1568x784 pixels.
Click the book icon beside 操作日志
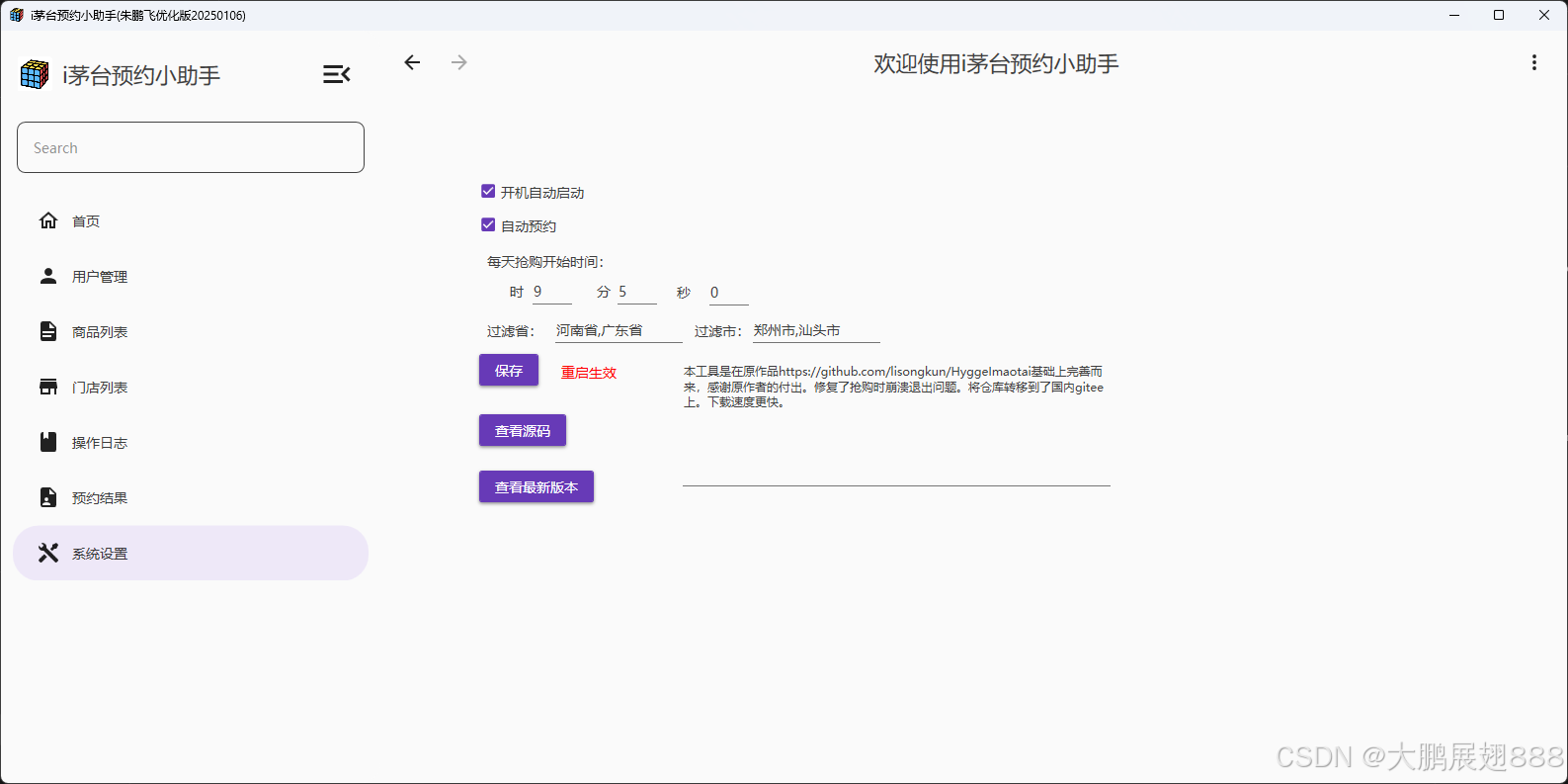click(x=48, y=442)
